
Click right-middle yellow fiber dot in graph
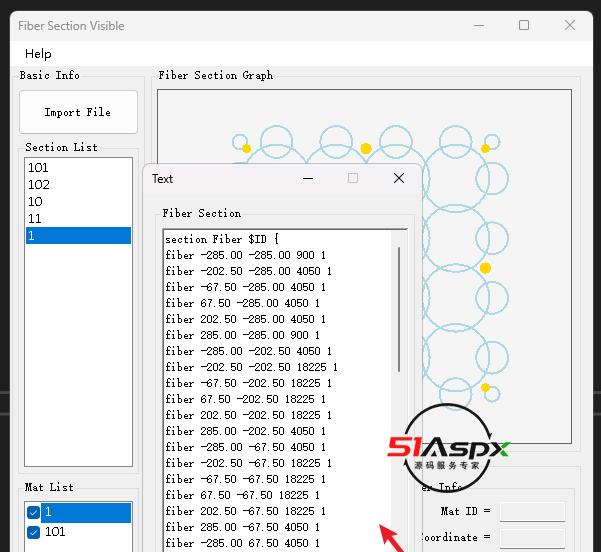485,268
